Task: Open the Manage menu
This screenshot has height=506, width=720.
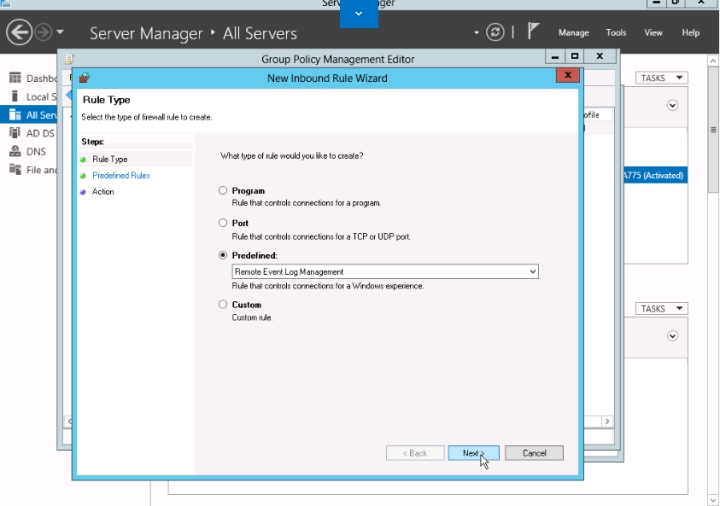Action: coord(573,33)
